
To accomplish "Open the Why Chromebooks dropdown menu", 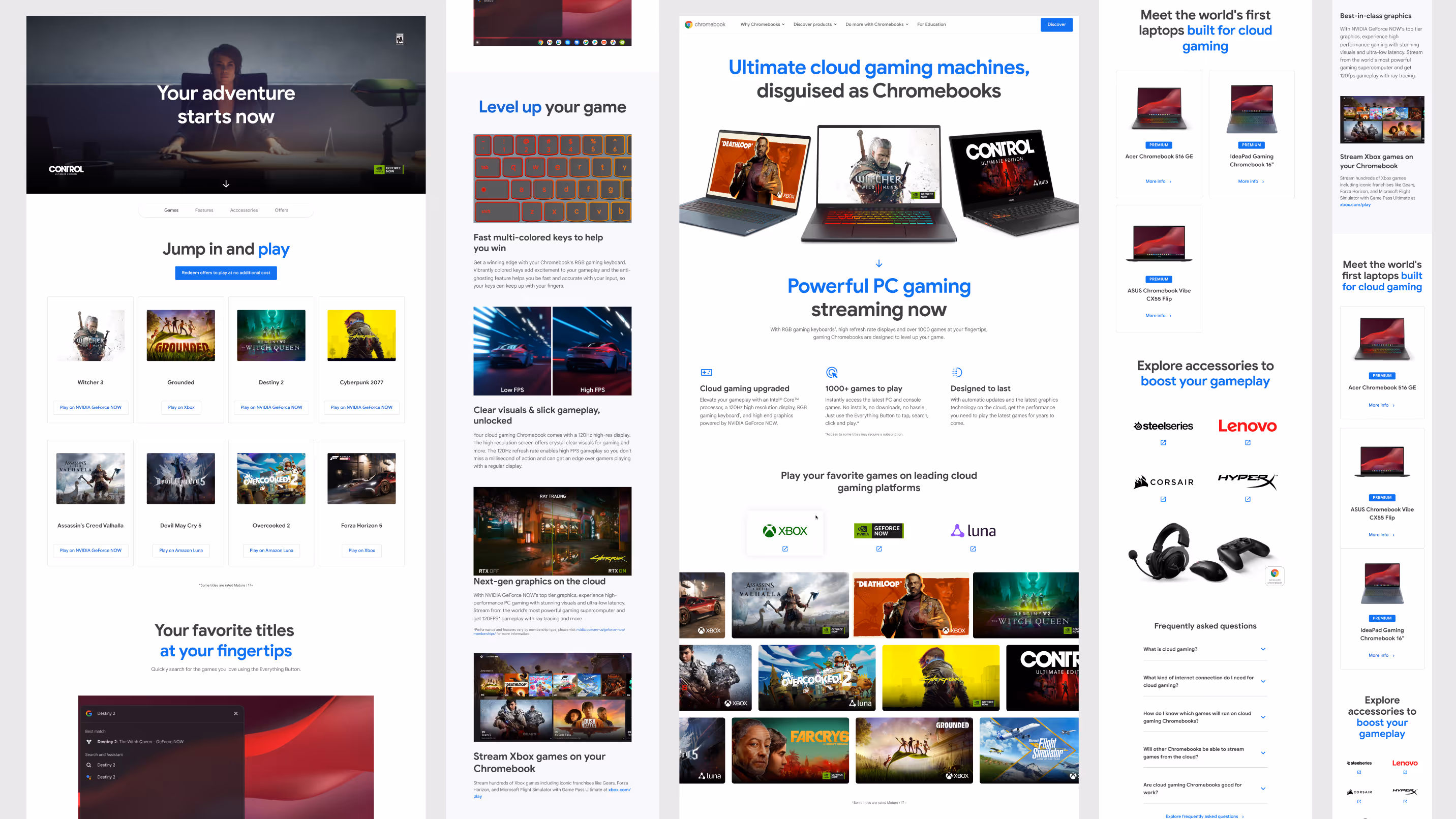I will point(763,24).
